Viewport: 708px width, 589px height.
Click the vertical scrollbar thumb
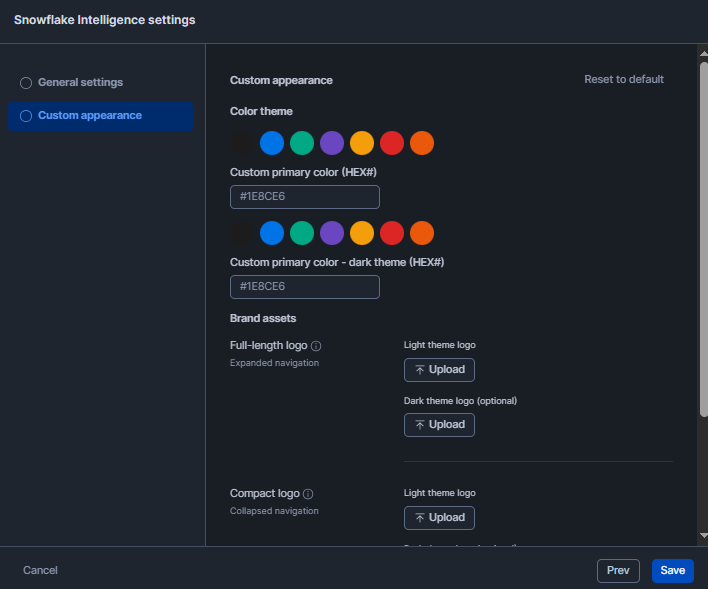pos(704,239)
